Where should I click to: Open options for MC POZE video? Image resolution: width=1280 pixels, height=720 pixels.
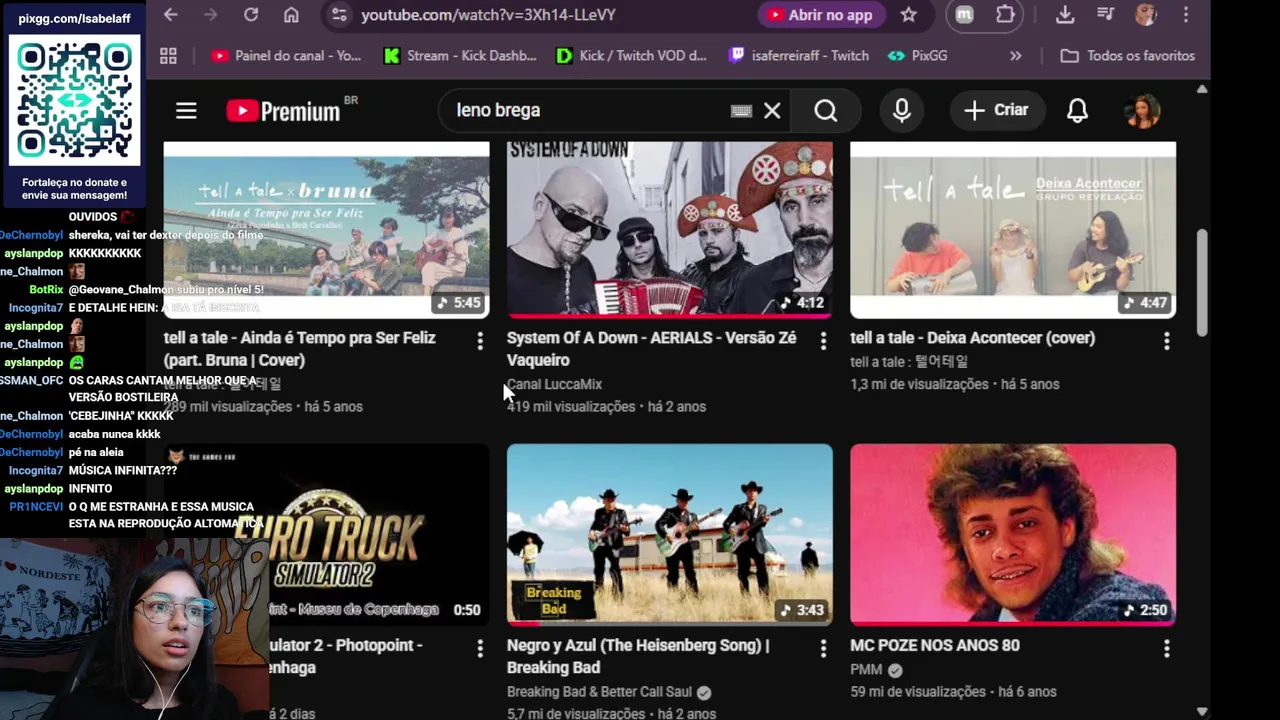(1166, 648)
